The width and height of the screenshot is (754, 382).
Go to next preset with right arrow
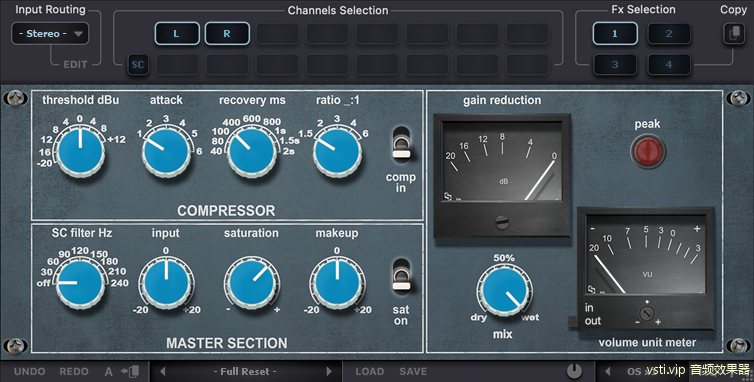(x=329, y=371)
